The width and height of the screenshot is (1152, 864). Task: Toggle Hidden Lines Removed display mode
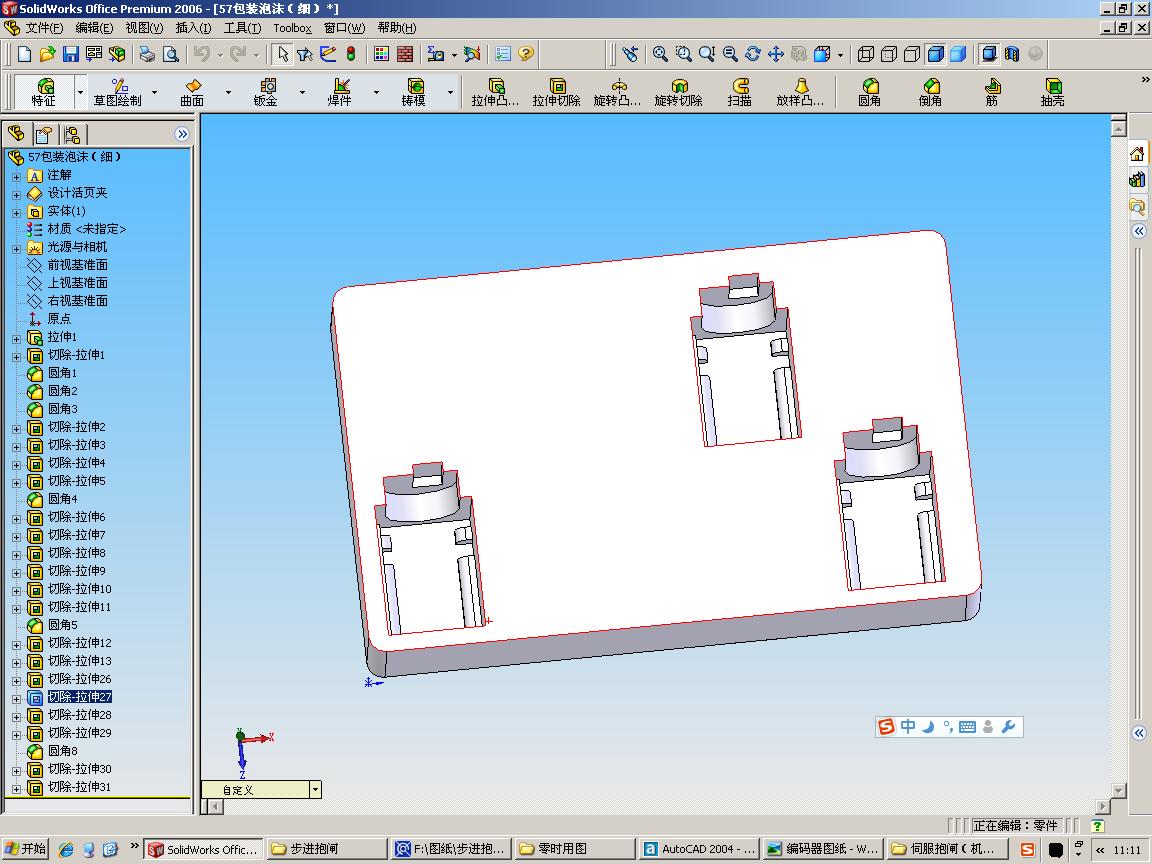pos(912,54)
